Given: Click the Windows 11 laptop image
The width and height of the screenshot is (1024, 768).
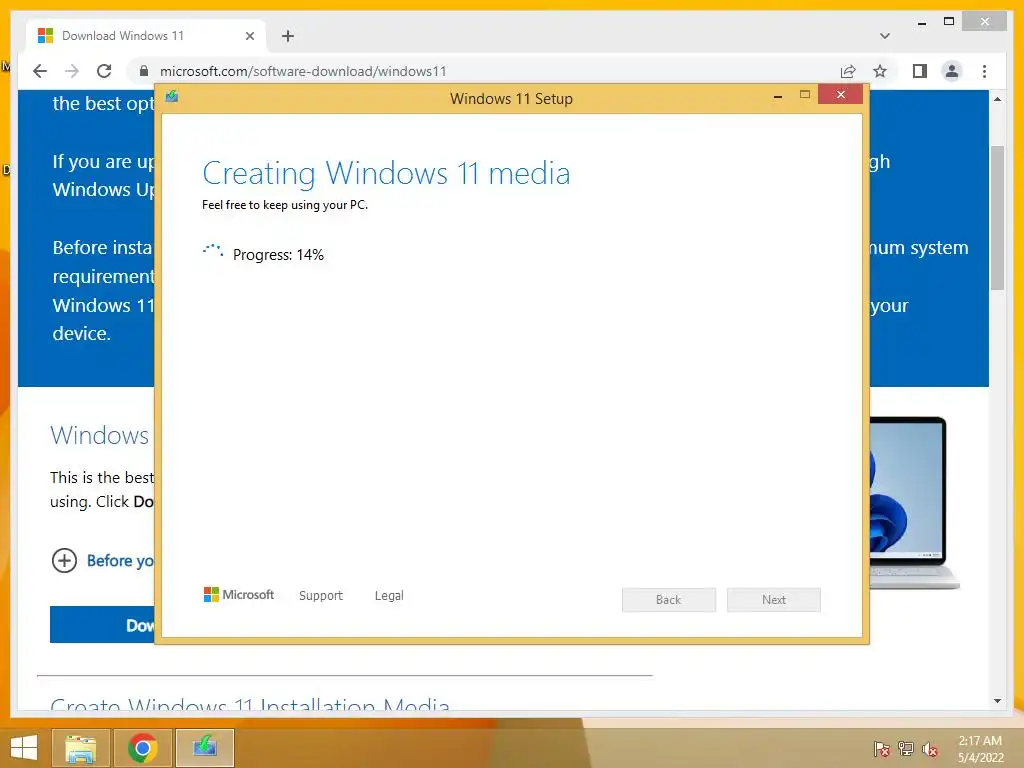Looking at the screenshot, I should pos(914,502).
